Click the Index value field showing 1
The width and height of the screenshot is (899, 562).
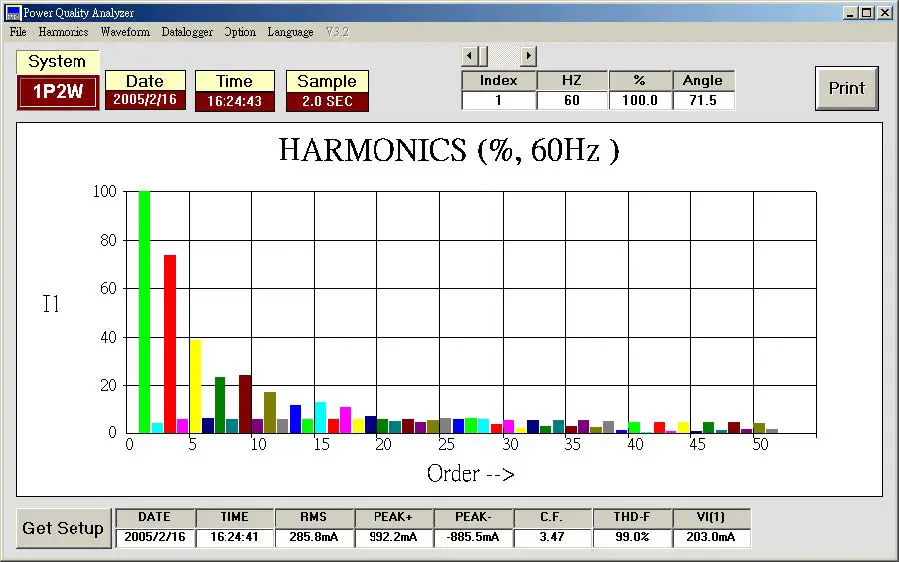pyautogui.click(x=499, y=100)
